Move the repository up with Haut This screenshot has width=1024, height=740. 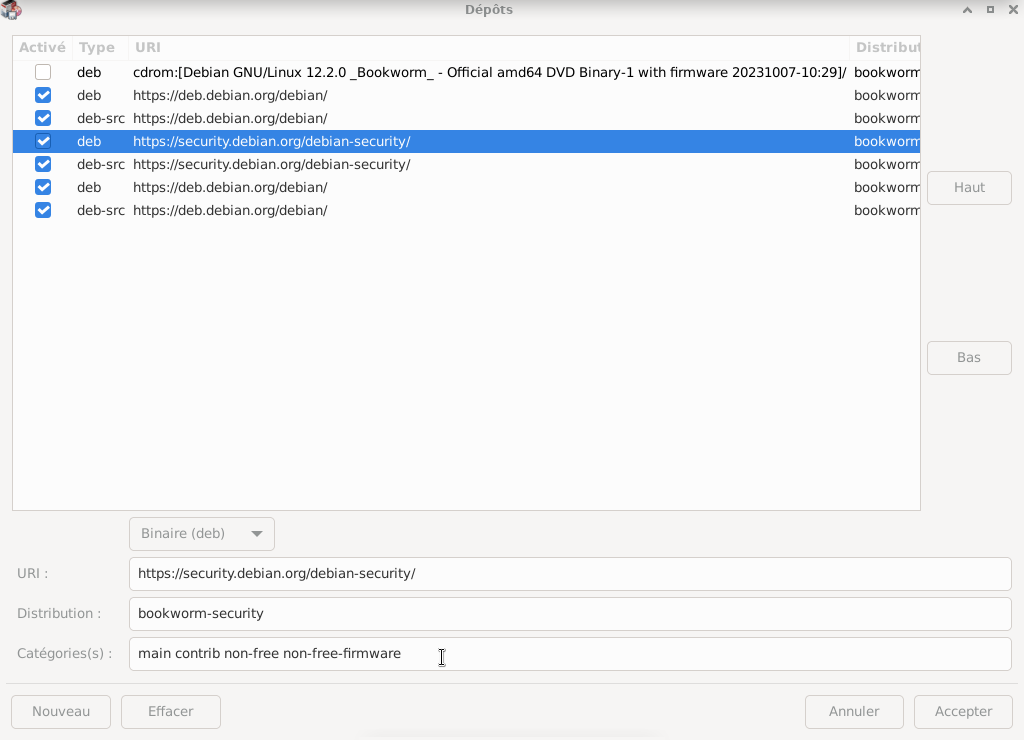coord(969,187)
